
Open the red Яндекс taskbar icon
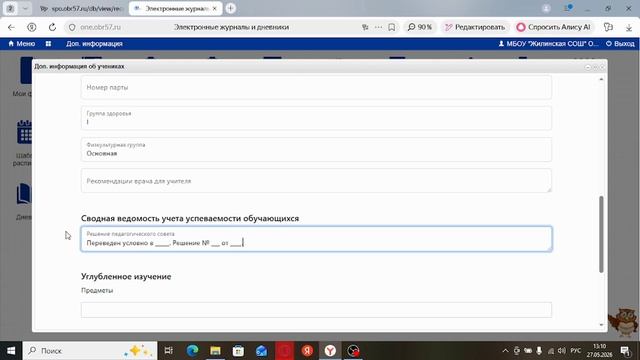307,351
